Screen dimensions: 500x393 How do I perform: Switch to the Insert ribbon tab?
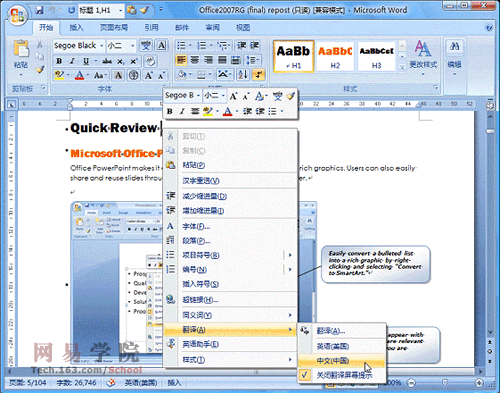pyautogui.click(x=76, y=27)
